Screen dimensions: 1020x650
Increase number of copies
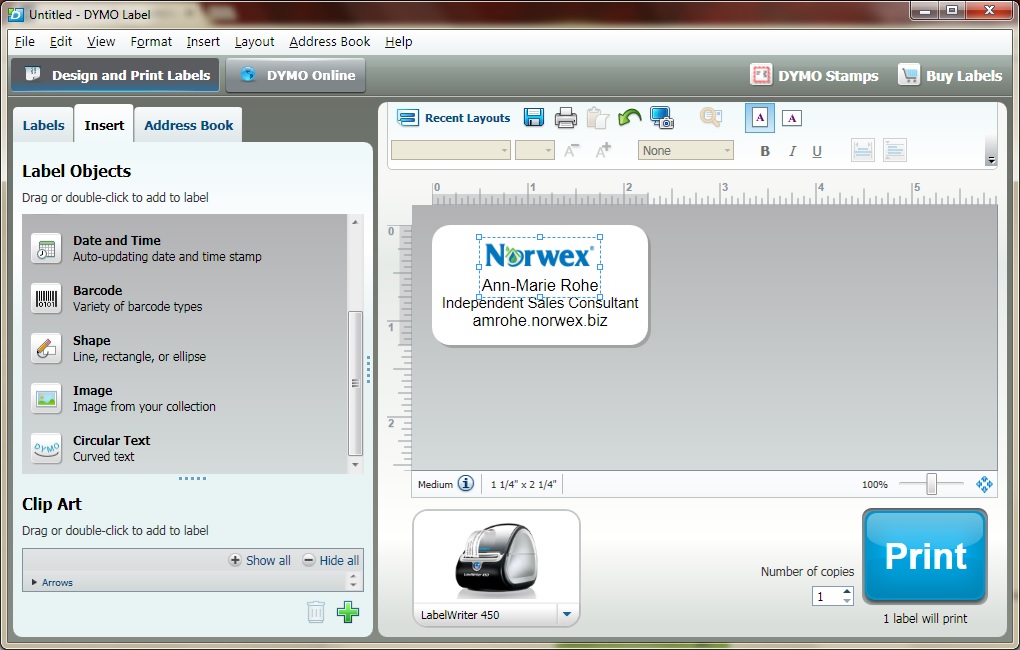pyautogui.click(x=846, y=591)
